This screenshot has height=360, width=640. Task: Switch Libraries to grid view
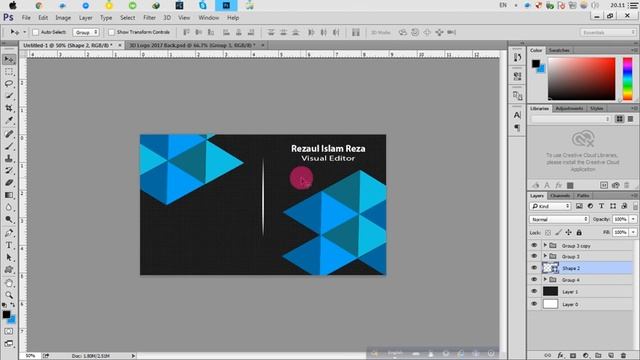(620, 119)
